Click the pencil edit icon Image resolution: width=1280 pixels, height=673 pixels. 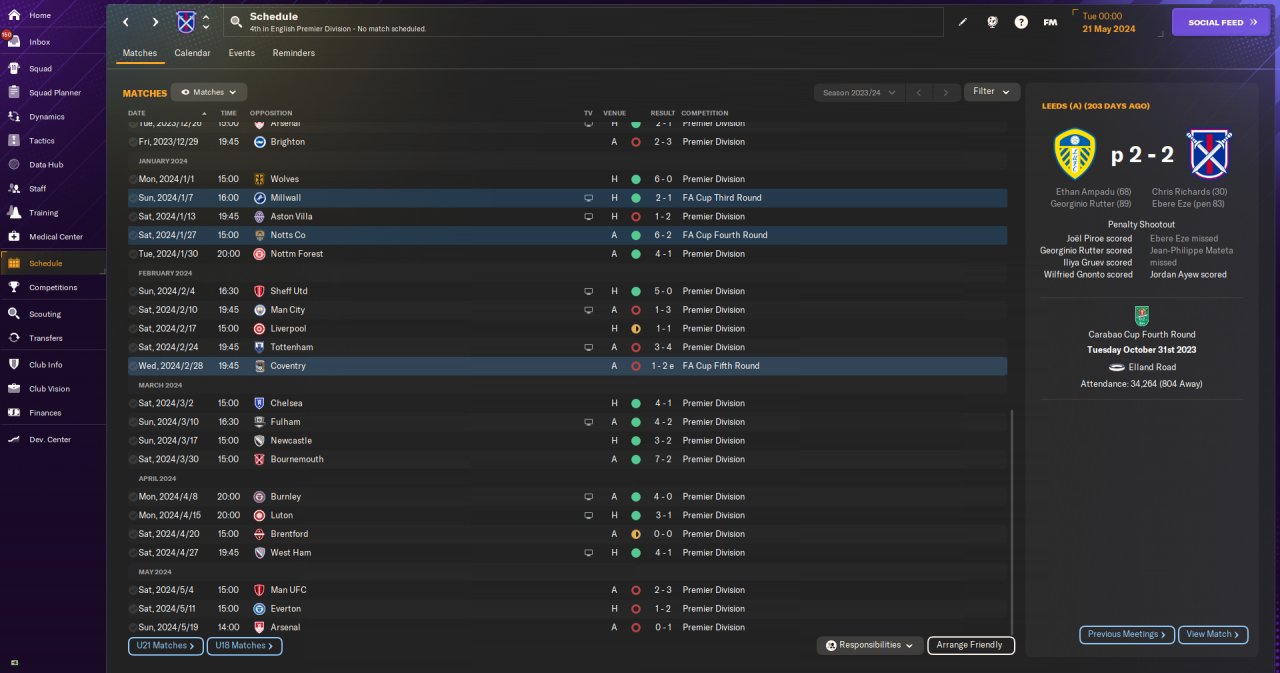point(963,22)
